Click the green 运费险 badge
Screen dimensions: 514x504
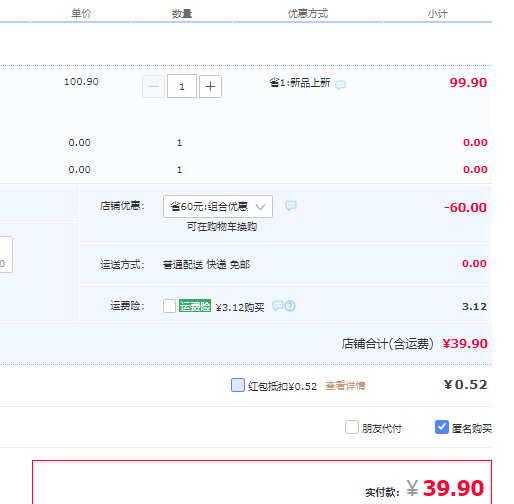[195, 306]
